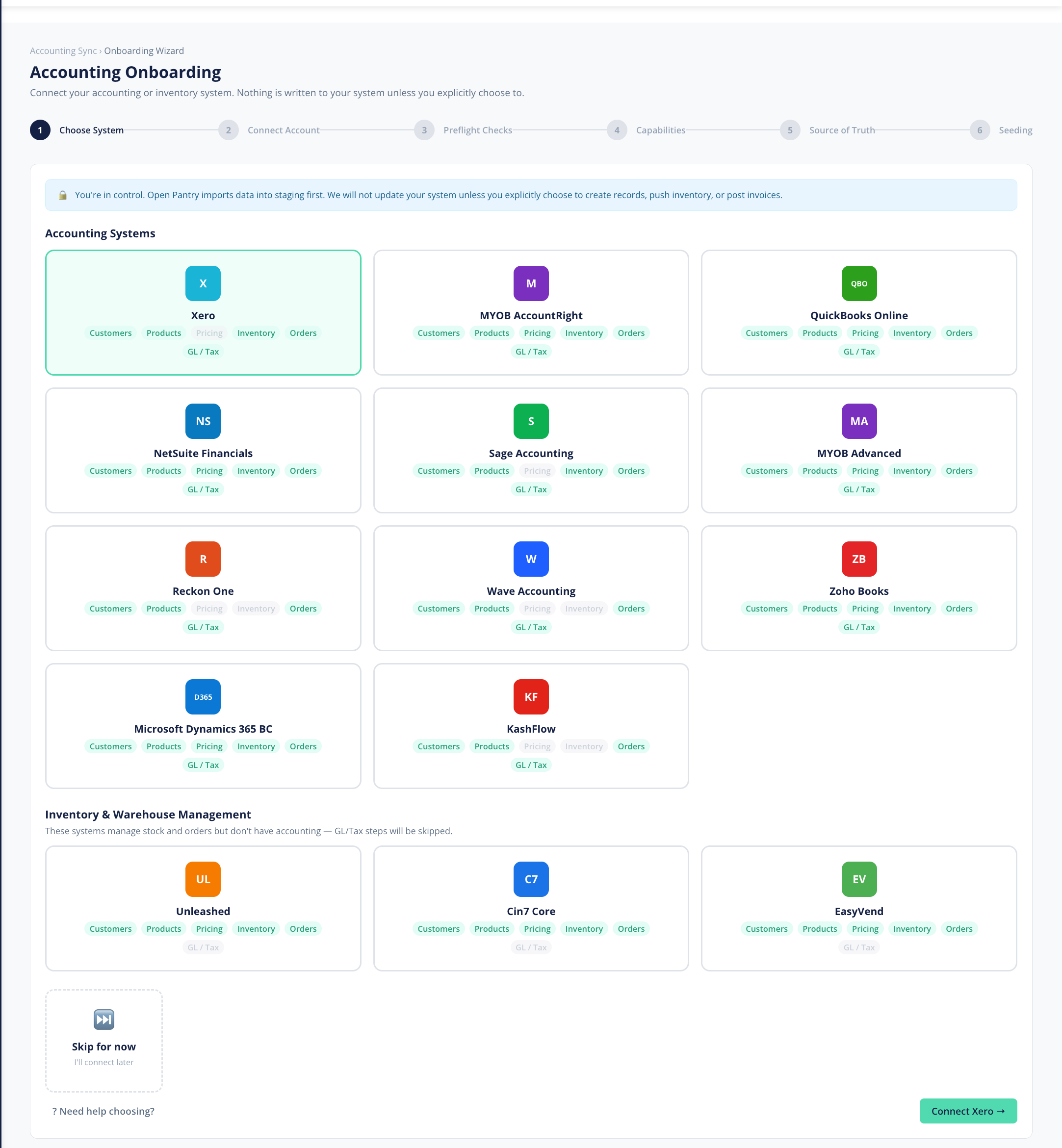The width and height of the screenshot is (1062, 1148).
Task: Choose the Wave Accounting blue W icon
Action: [x=530, y=559]
